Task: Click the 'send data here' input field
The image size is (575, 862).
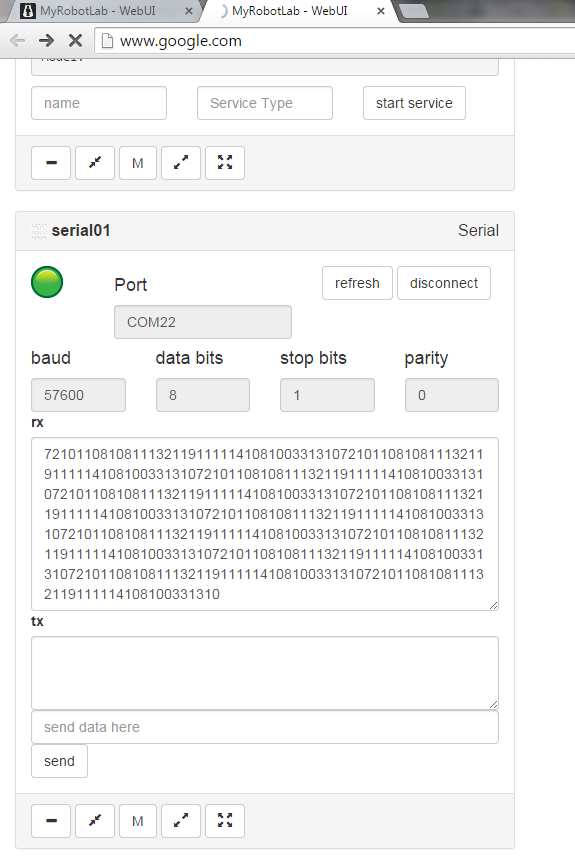Action: [x=265, y=727]
